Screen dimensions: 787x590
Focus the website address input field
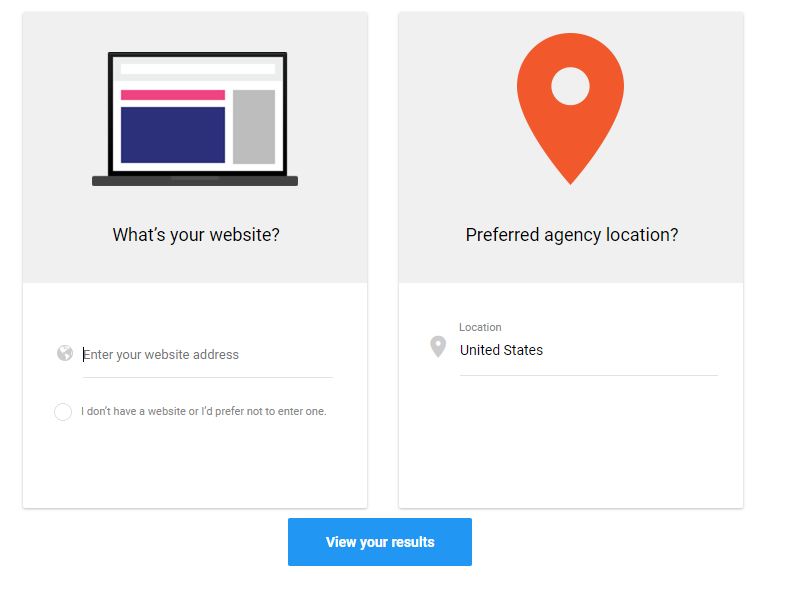tap(208, 355)
